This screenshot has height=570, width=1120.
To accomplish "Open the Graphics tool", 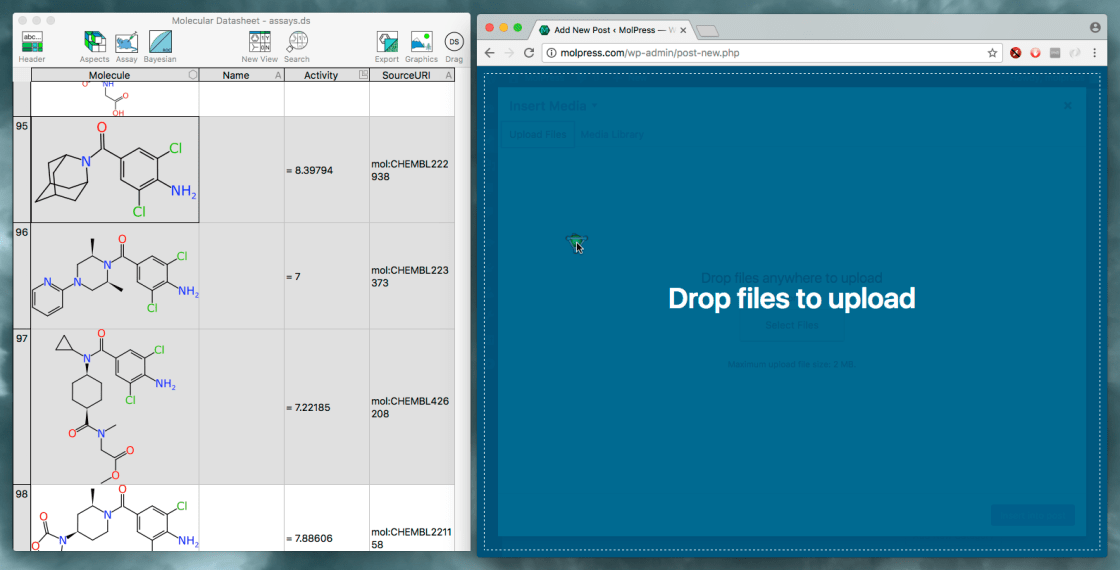I will (x=421, y=42).
